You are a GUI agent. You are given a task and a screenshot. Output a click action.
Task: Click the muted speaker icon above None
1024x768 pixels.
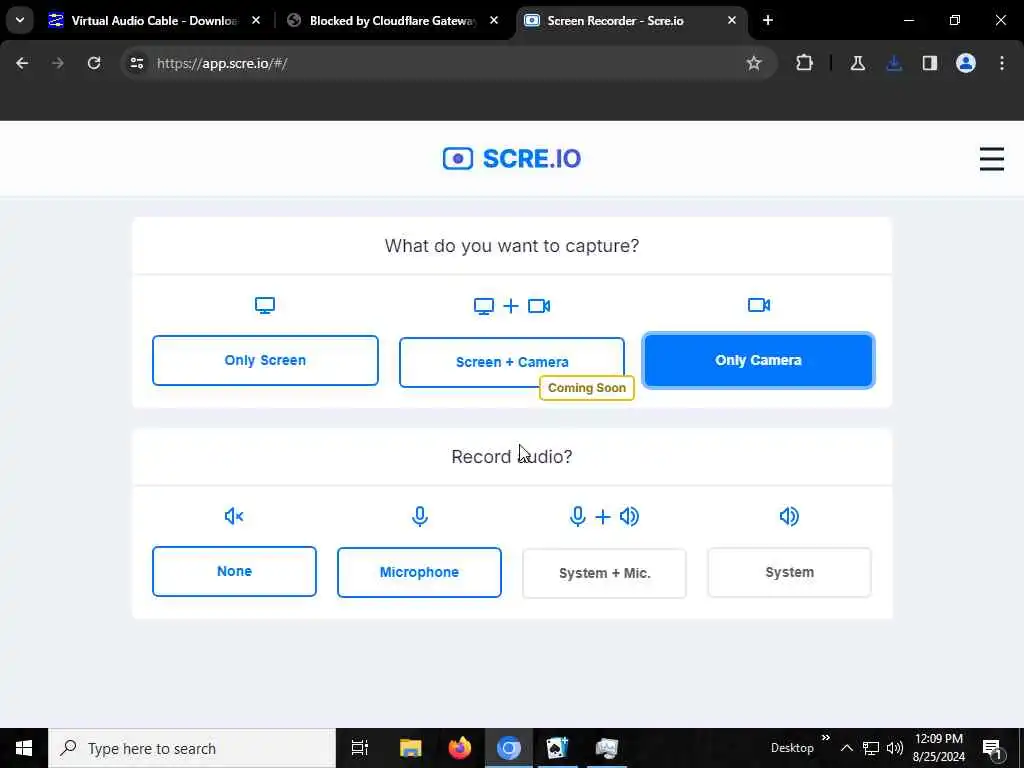pyautogui.click(x=234, y=517)
